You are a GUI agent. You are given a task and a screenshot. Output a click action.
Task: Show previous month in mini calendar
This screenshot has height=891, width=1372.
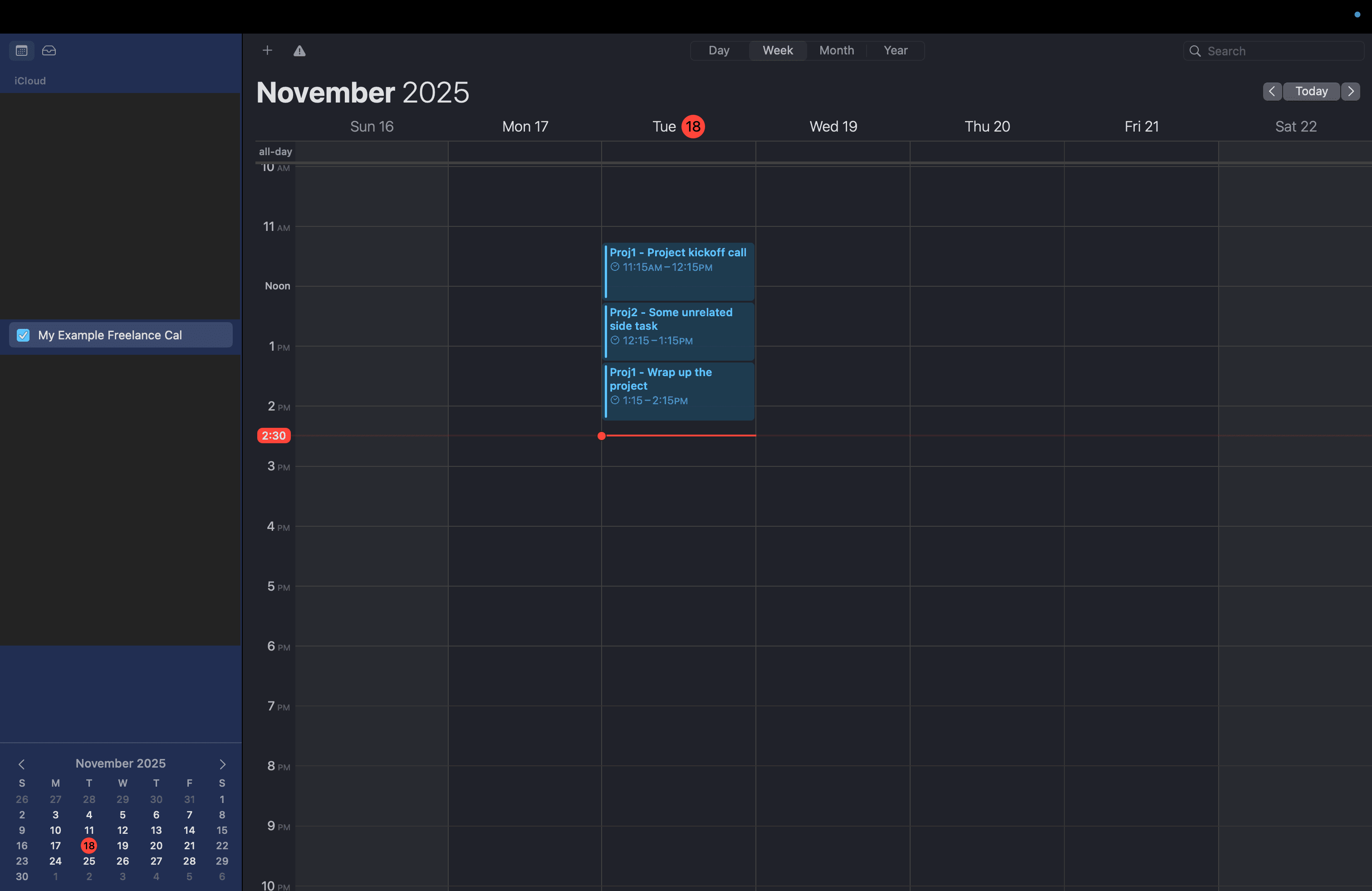[x=21, y=764]
